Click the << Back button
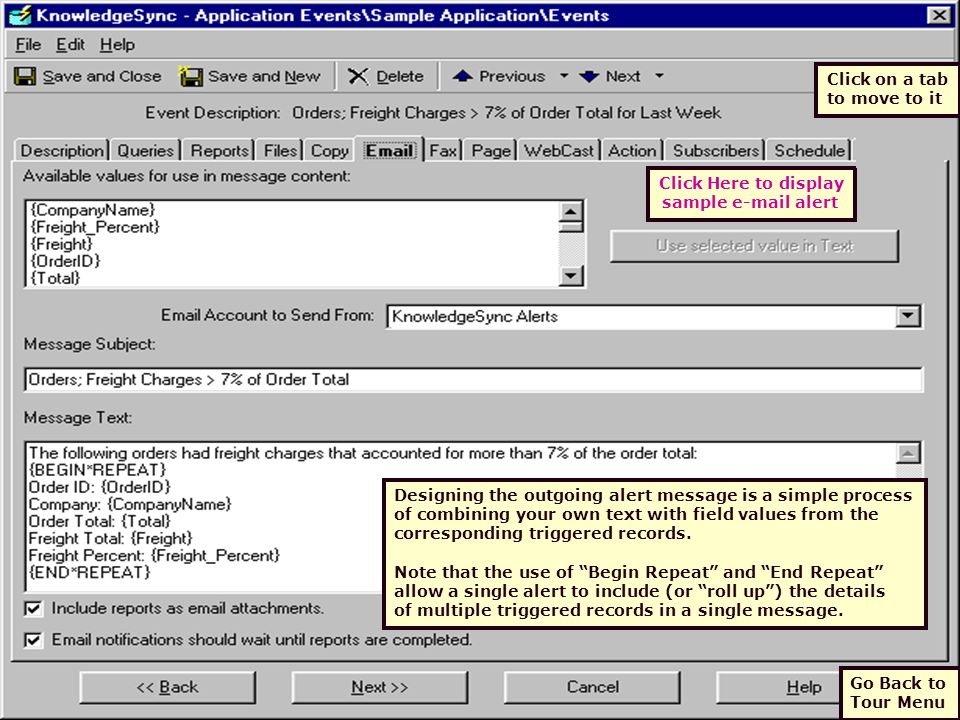Image resolution: width=960 pixels, height=720 pixels. point(168,688)
